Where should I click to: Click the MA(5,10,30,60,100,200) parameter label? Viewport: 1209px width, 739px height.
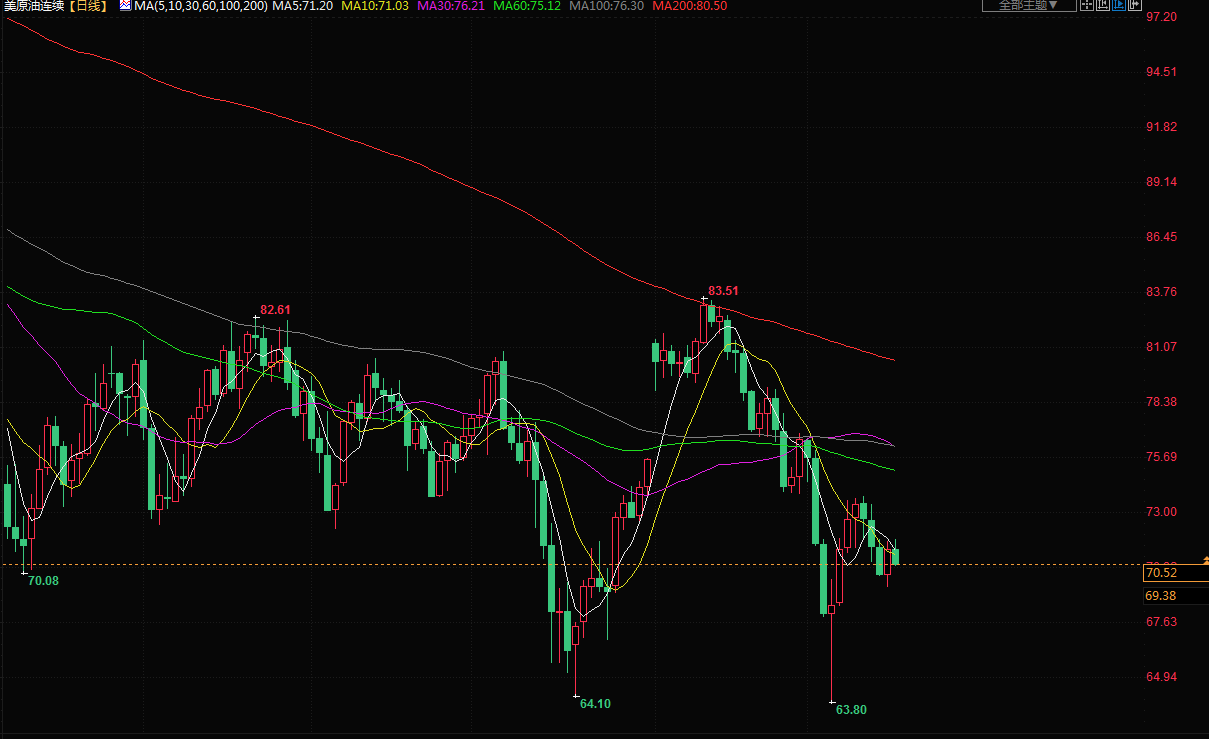pyautogui.click(x=201, y=6)
